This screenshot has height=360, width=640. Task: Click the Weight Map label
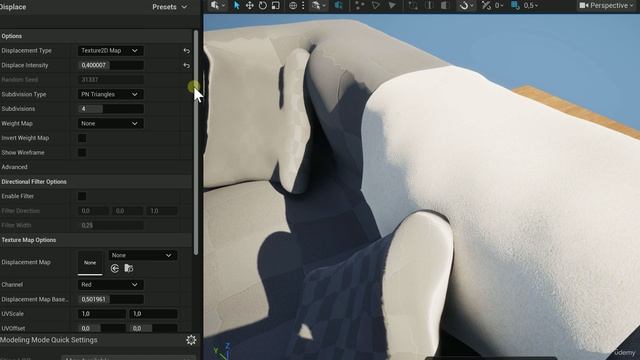(x=17, y=123)
